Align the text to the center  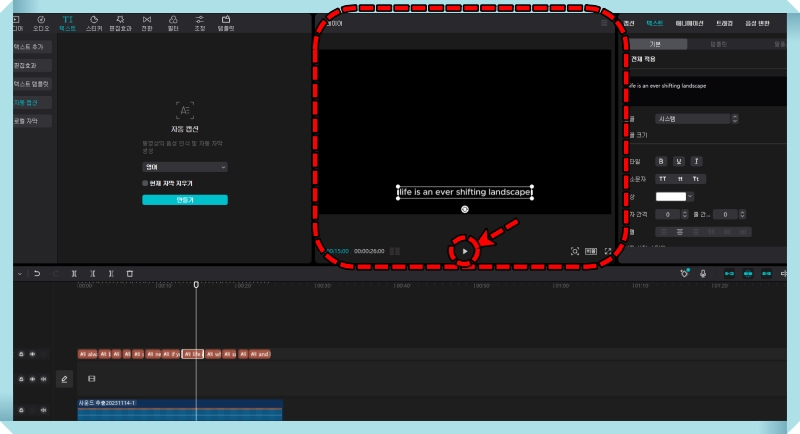coord(680,232)
